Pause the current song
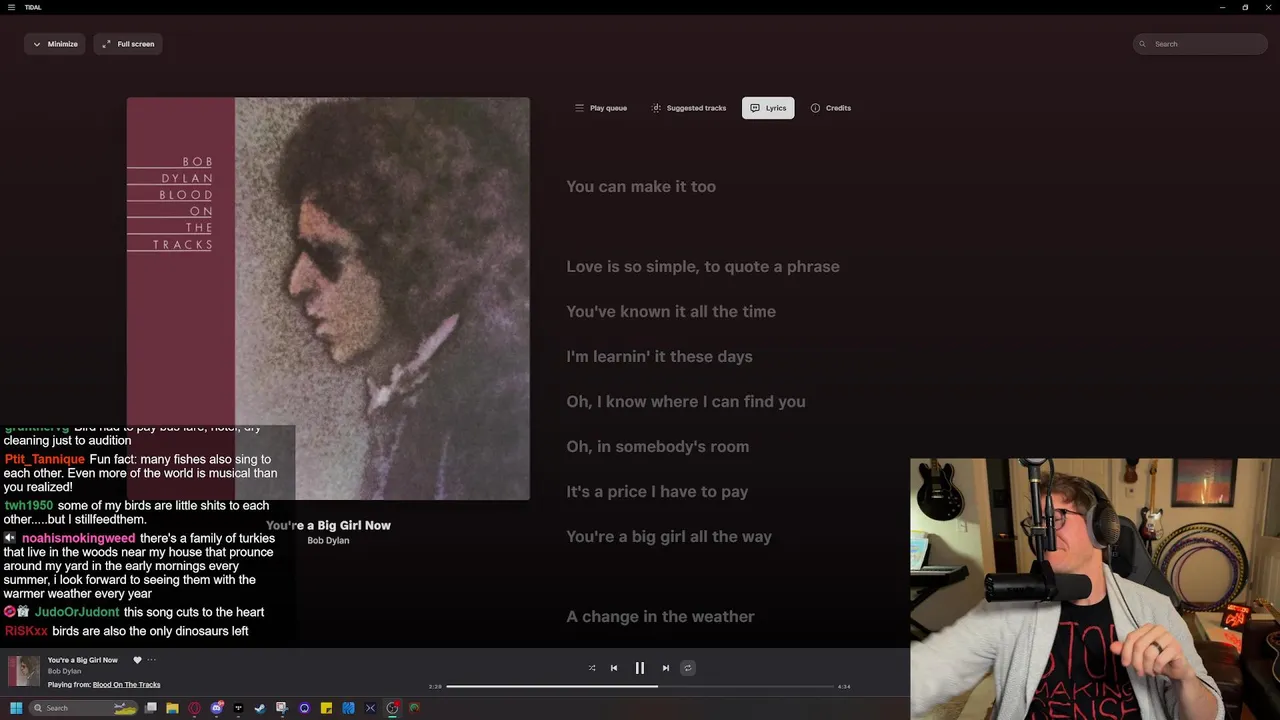The height and width of the screenshot is (720, 1280). [x=640, y=668]
